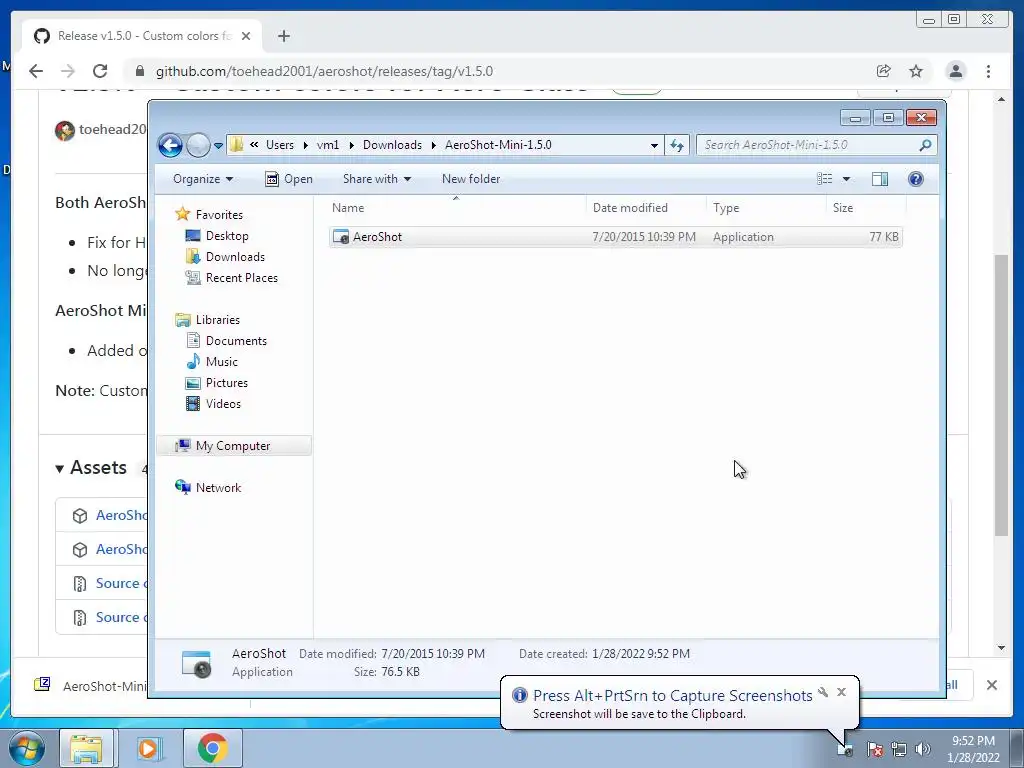Click the search magnifier icon in Explorer
Viewport: 1024px width, 768px height.
(x=925, y=145)
